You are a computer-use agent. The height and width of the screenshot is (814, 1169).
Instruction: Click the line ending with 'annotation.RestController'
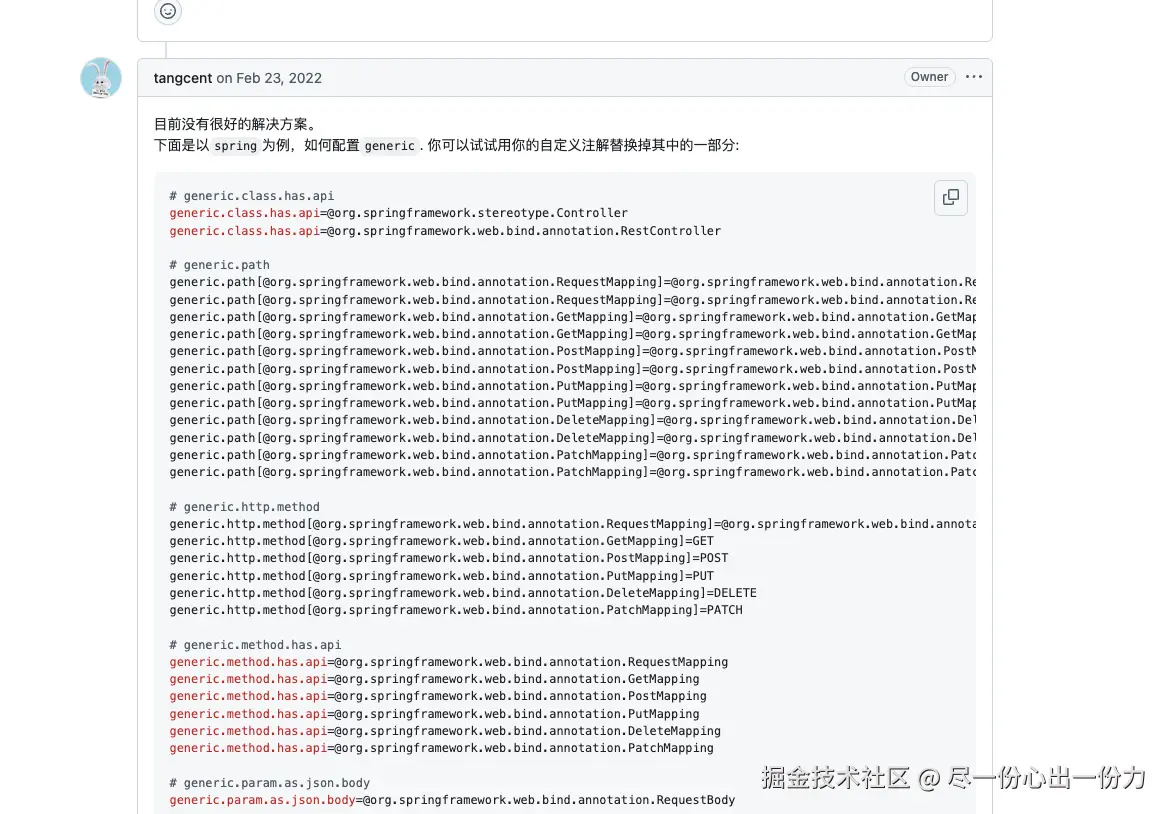point(445,231)
